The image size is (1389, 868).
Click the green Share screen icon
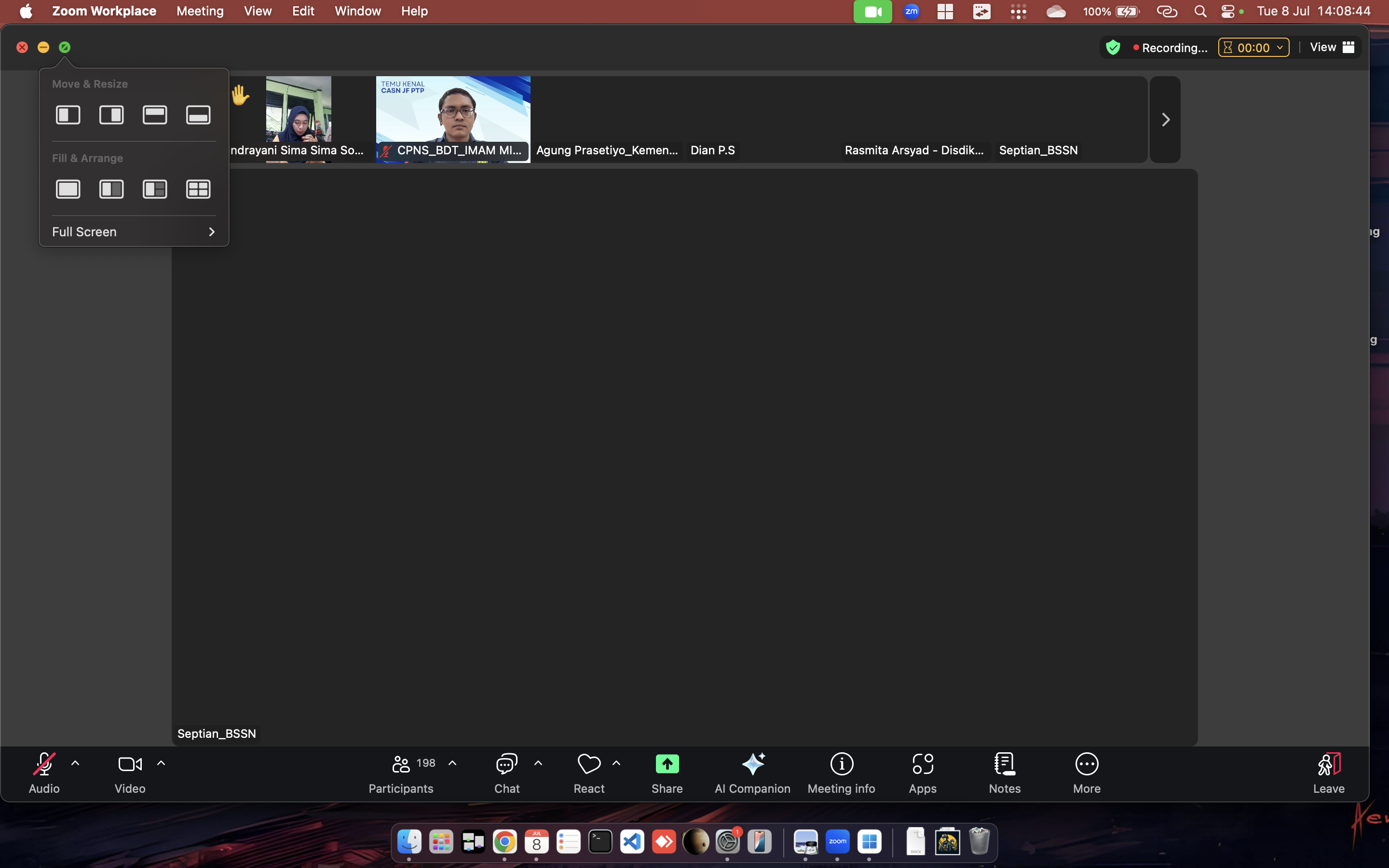[667, 764]
